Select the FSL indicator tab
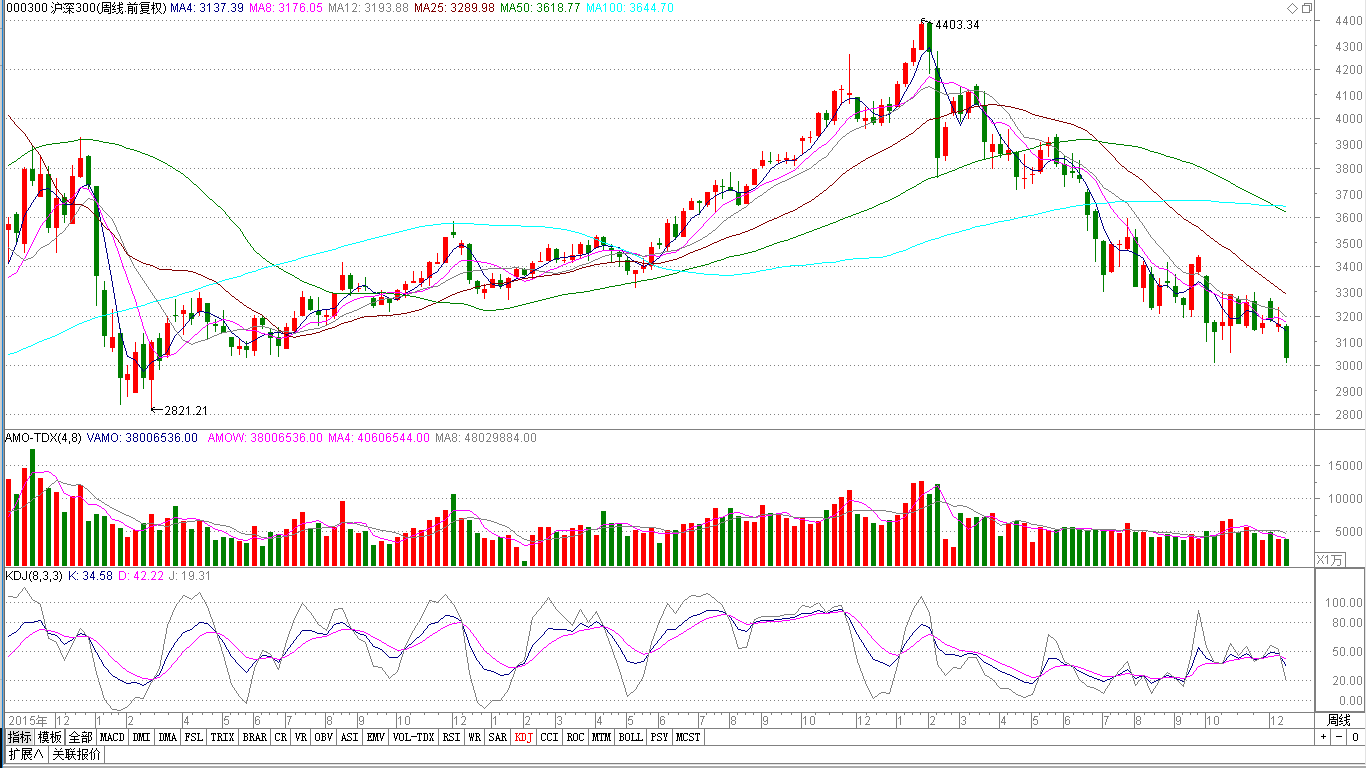The image size is (1366, 768). (x=193, y=737)
